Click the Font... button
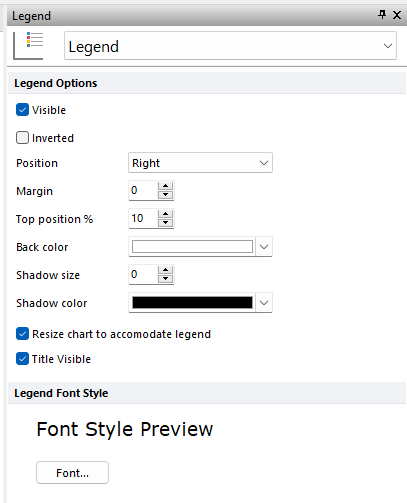407x503 pixels. (72, 473)
